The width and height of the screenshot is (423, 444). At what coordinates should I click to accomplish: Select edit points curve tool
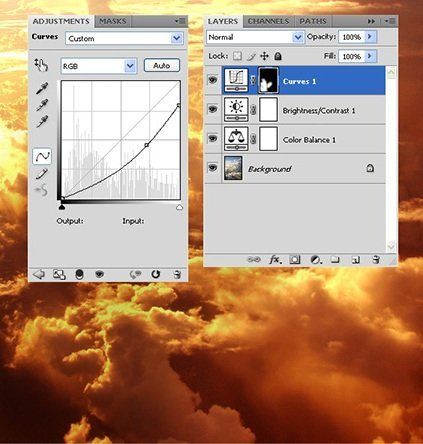pyautogui.click(x=42, y=156)
